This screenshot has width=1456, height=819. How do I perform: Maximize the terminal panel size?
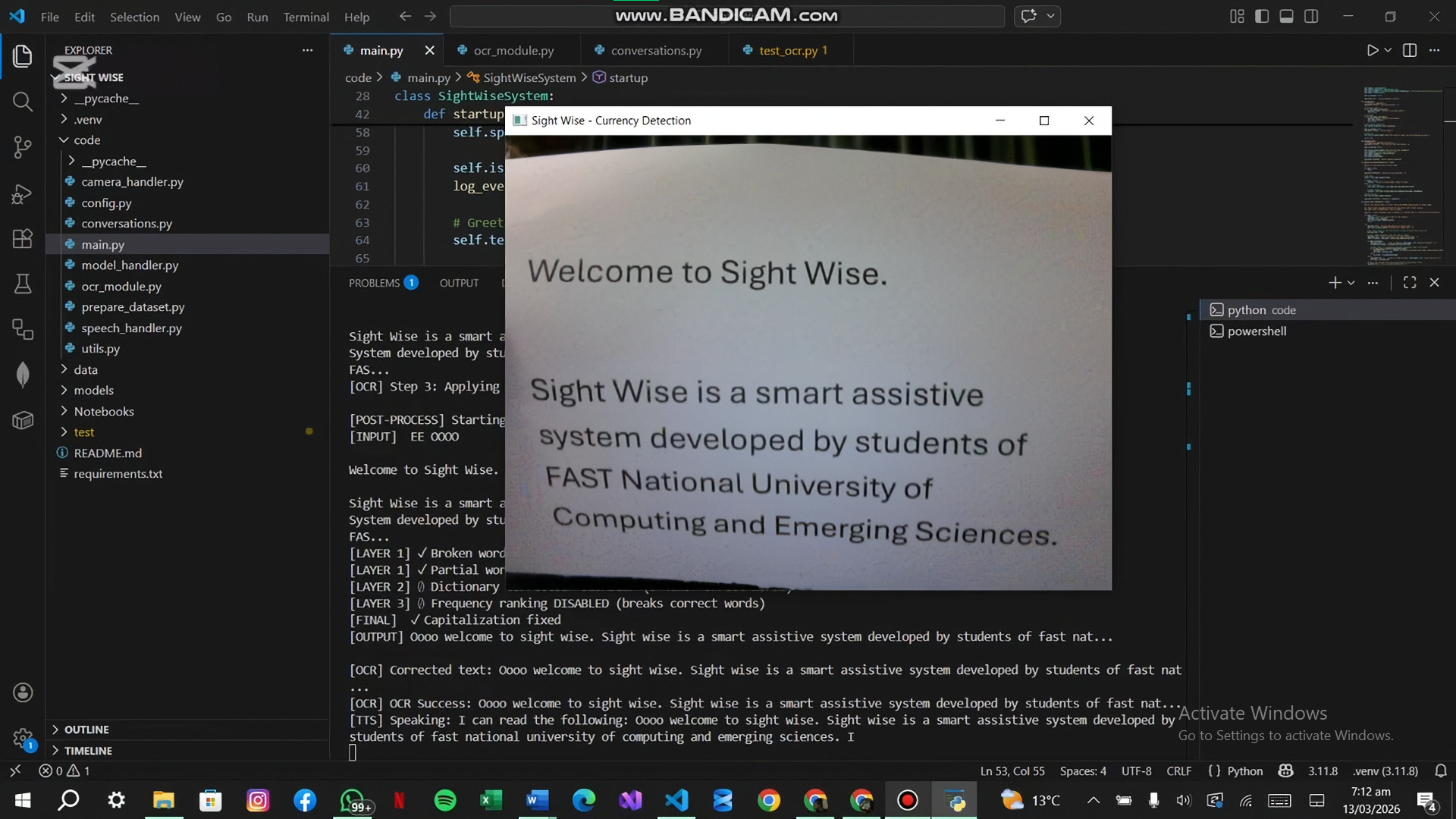[1410, 283]
